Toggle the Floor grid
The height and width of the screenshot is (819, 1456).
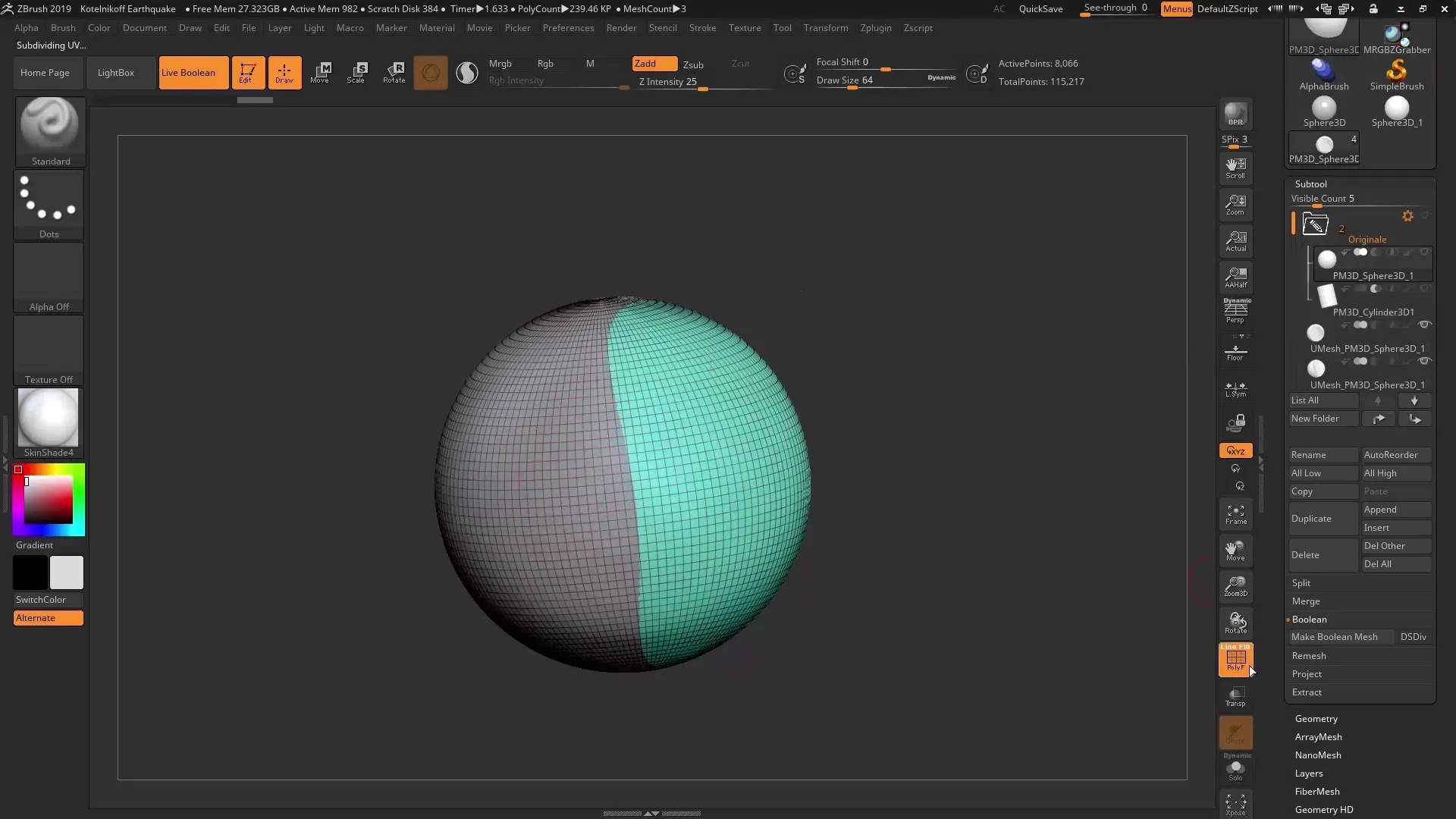click(1235, 350)
